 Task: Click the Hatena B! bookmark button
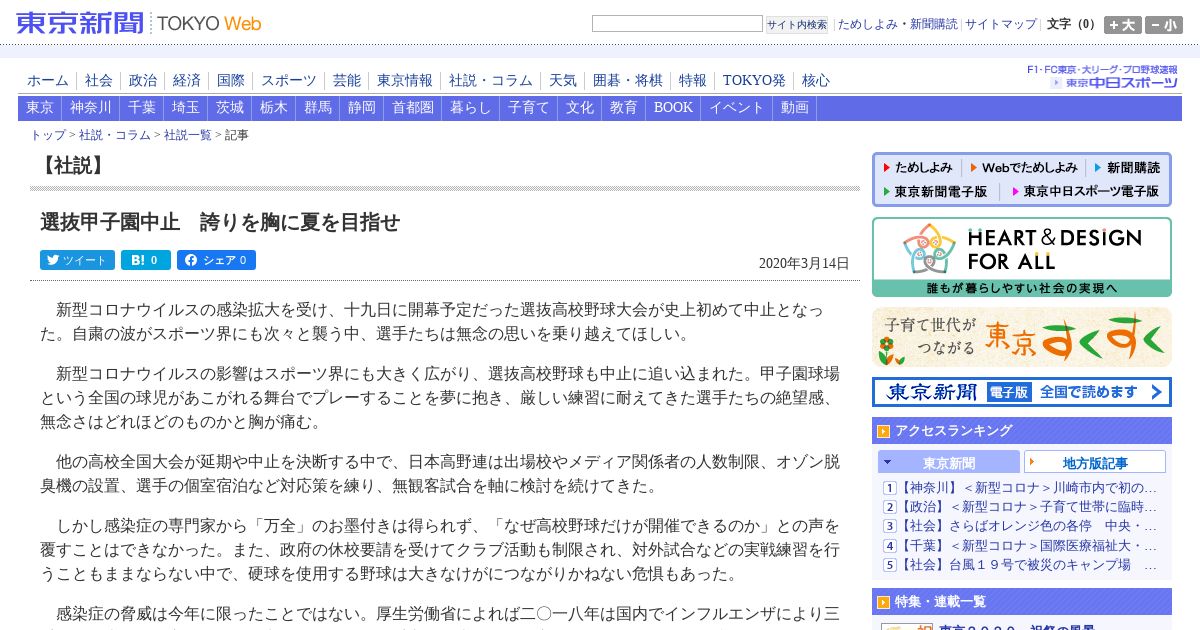(x=146, y=260)
